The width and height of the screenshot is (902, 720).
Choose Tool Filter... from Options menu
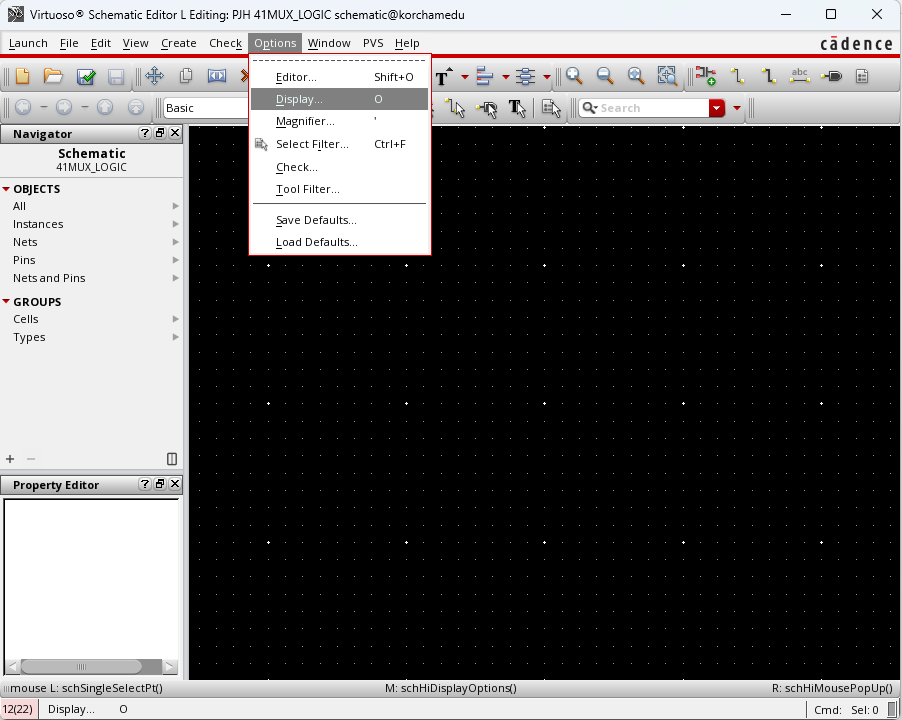pos(339,189)
